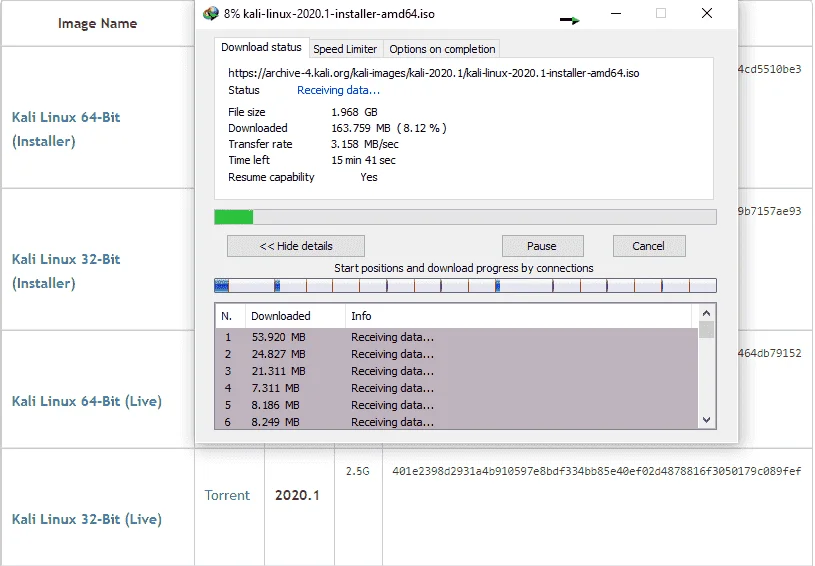Click the 401e2398d2931a4b... checksum on webpage

tap(597, 471)
